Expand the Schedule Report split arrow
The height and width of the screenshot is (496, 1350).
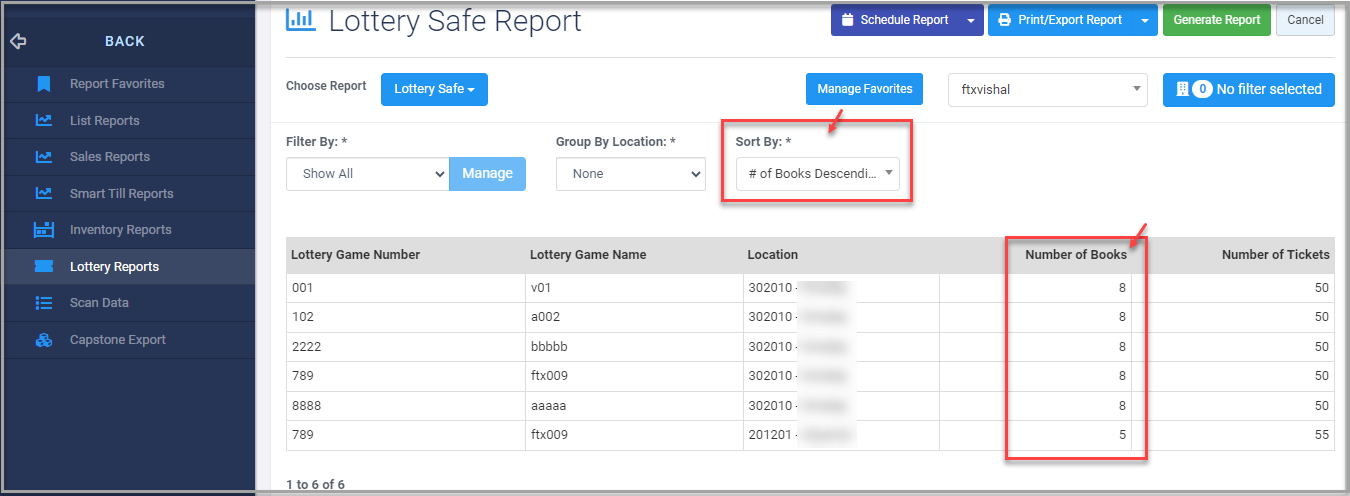(x=970, y=20)
